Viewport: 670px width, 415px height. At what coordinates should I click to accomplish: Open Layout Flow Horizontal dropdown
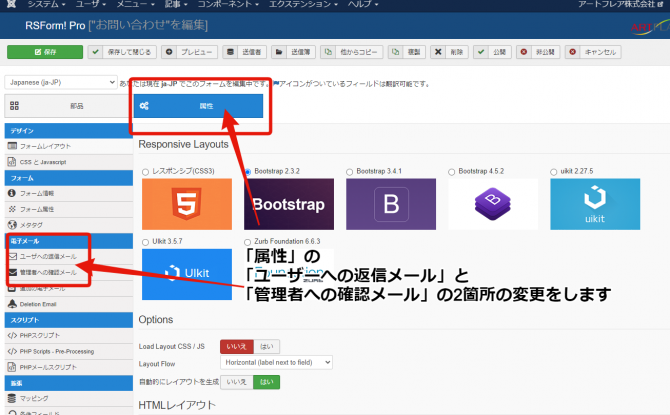coord(276,362)
